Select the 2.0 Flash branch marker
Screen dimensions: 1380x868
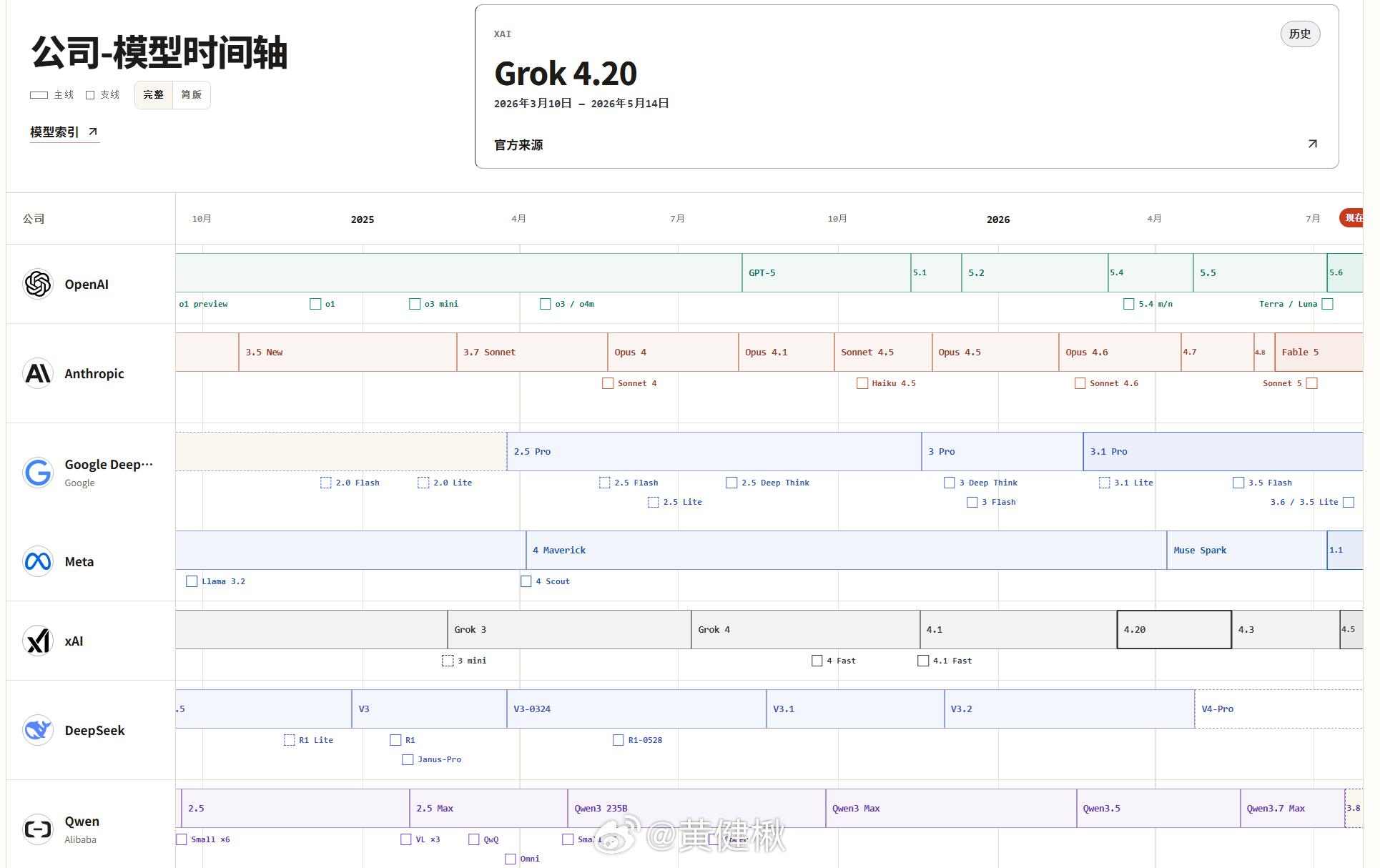[326, 483]
